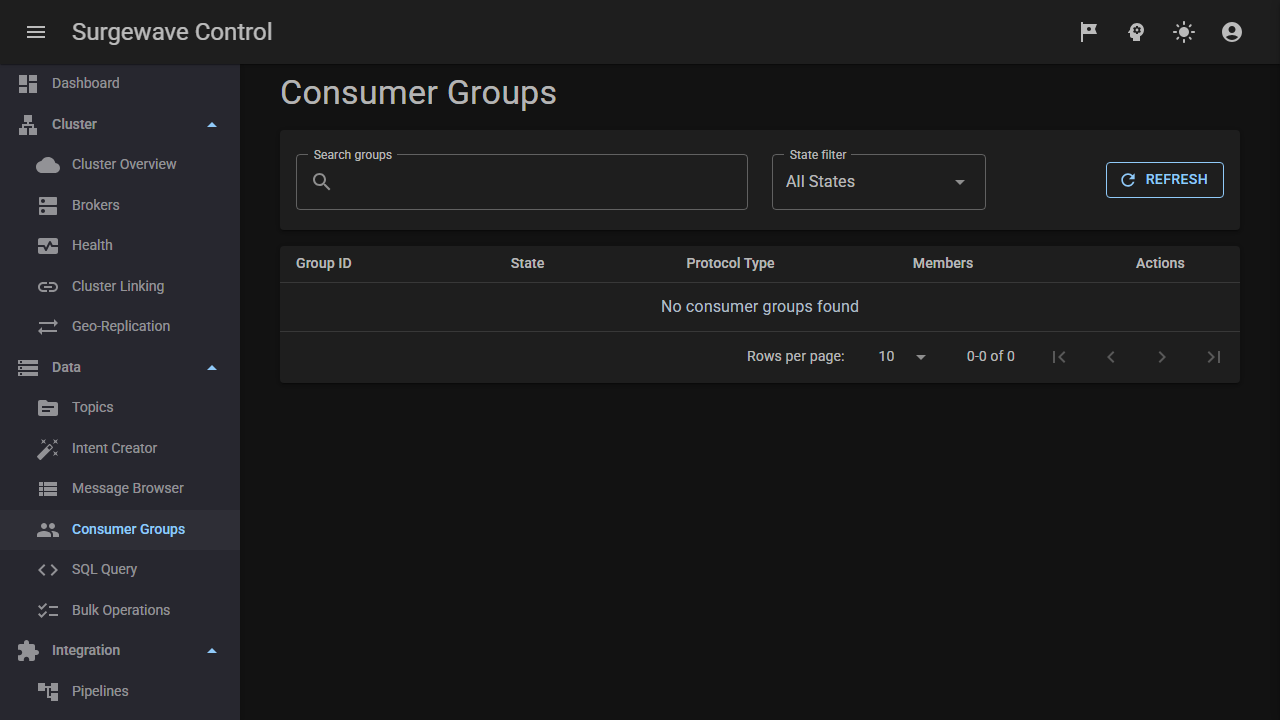
Task: Click the Message Browser list icon
Action: click(x=48, y=489)
